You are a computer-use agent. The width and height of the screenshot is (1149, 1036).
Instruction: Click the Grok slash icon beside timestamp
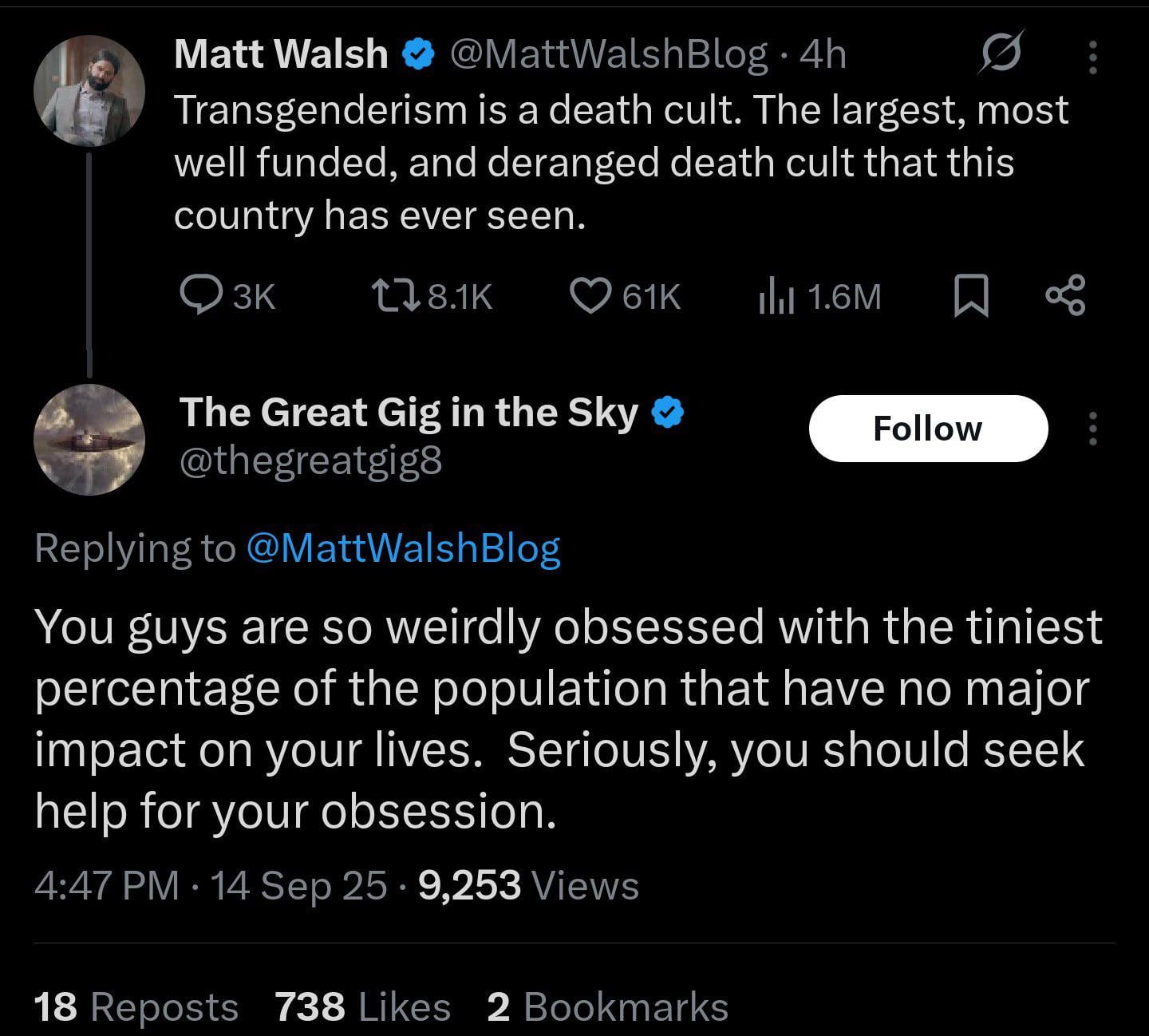click(999, 53)
